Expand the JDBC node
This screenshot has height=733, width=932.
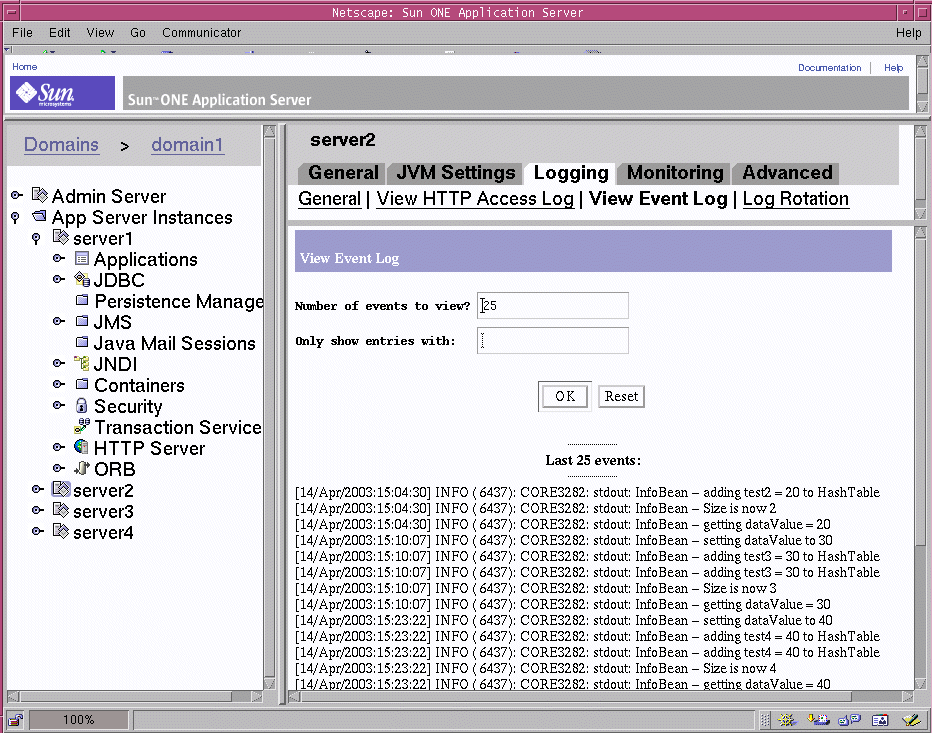click(x=58, y=279)
